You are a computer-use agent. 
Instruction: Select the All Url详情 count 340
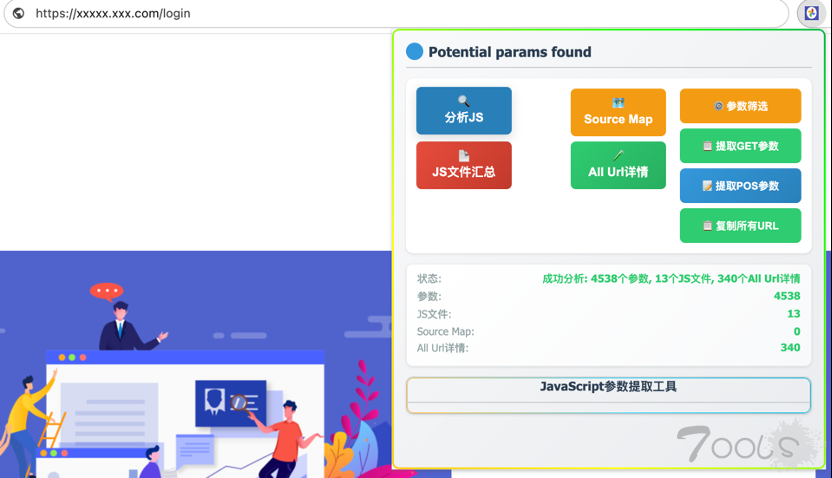click(x=790, y=347)
